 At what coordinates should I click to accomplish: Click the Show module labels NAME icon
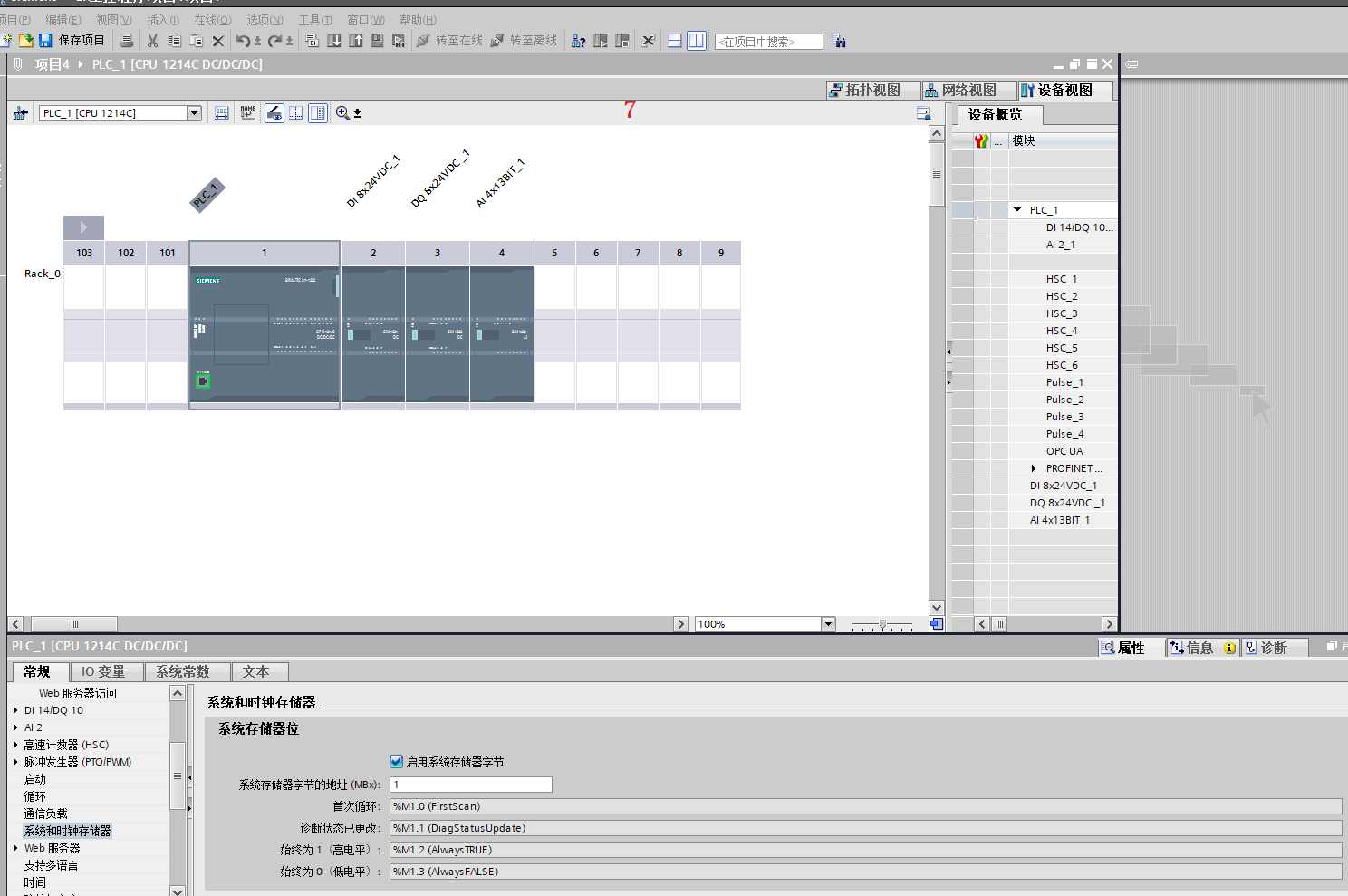tap(247, 113)
